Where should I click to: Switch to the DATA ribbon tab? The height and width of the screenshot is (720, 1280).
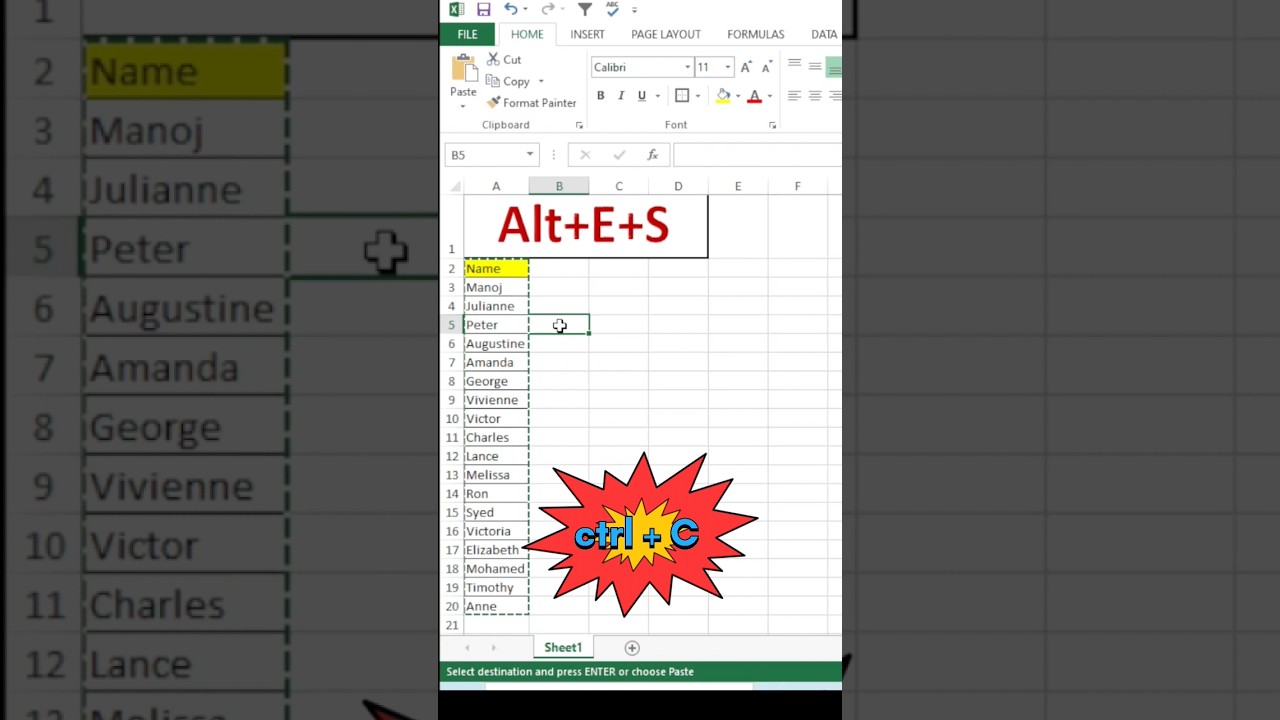click(x=824, y=34)
